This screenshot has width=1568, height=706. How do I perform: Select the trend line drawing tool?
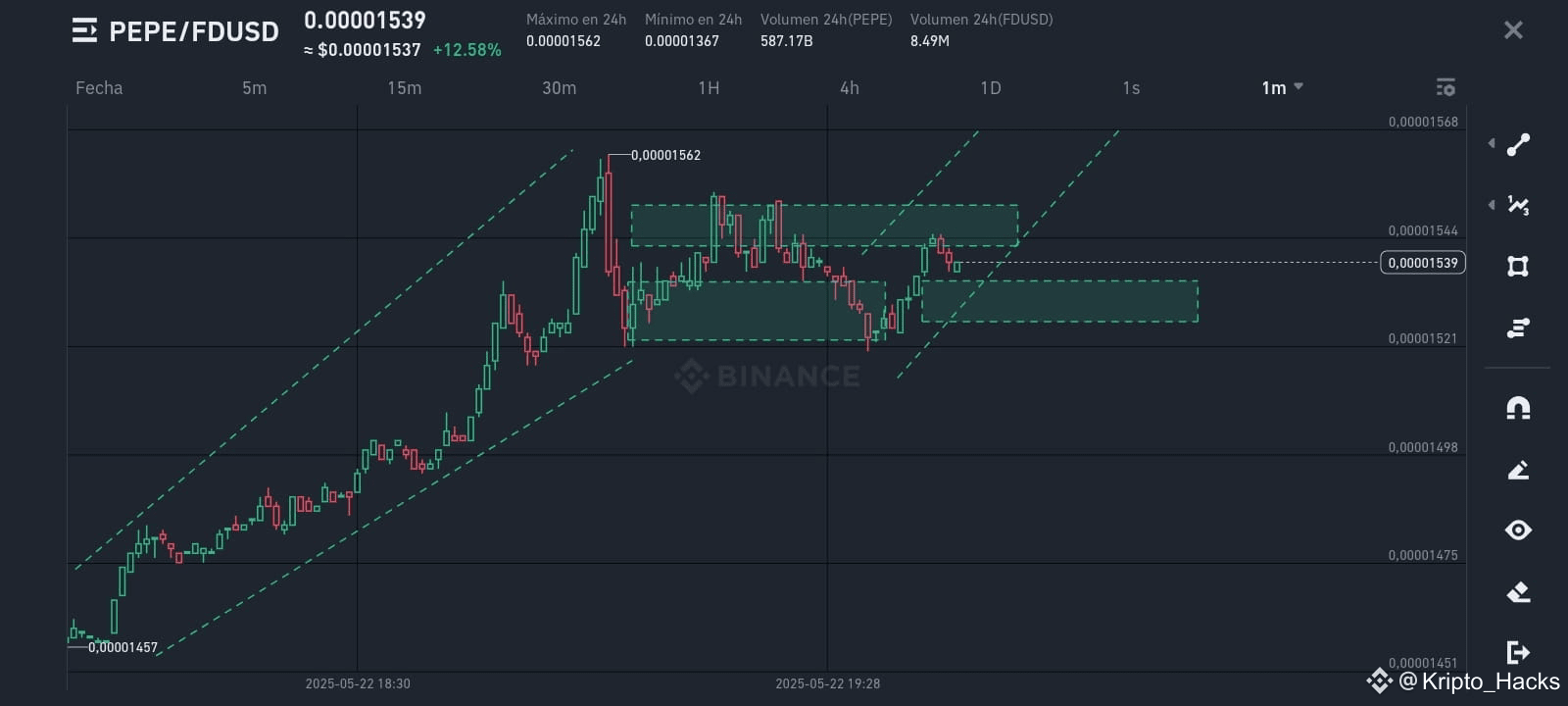(x=1518, y=145)
